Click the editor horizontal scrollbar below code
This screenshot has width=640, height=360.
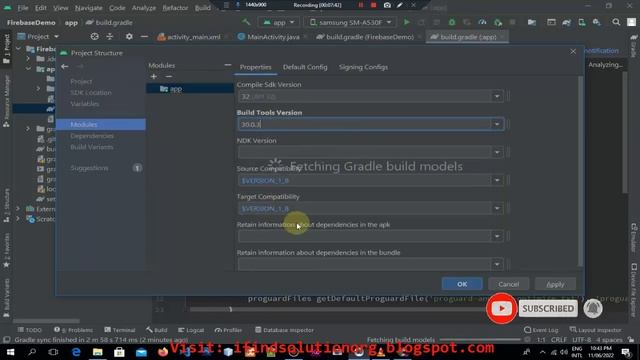point(337,309)
